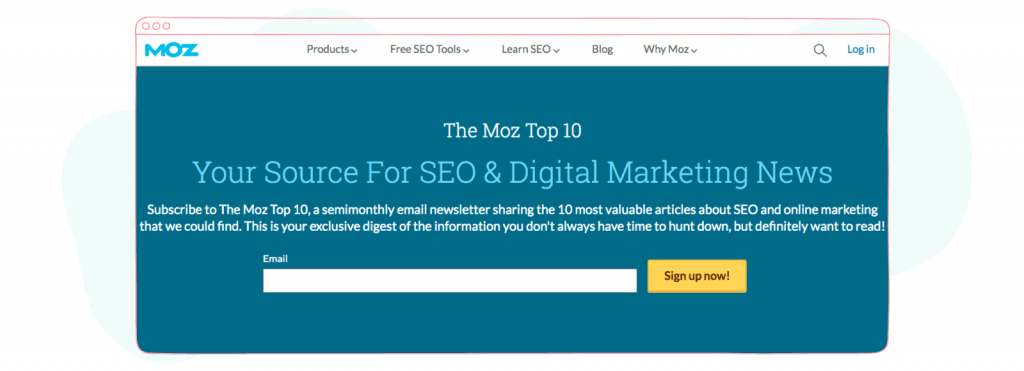
Task: Click the Moz logo in the header
Action: (171, 50)
